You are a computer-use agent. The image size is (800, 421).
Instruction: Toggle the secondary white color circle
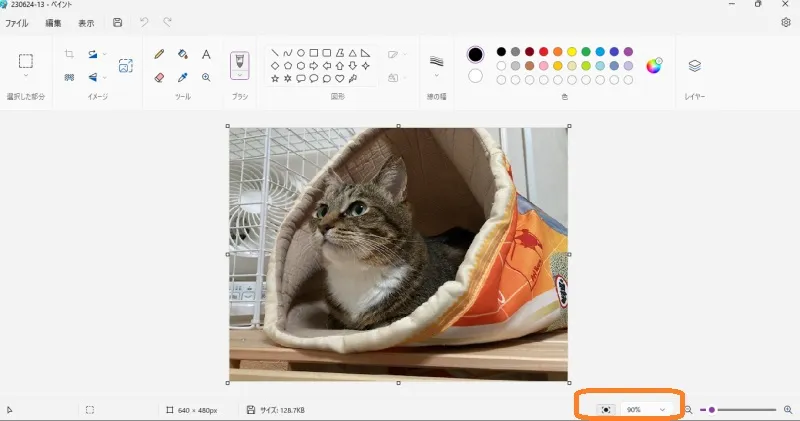[475, 76]
